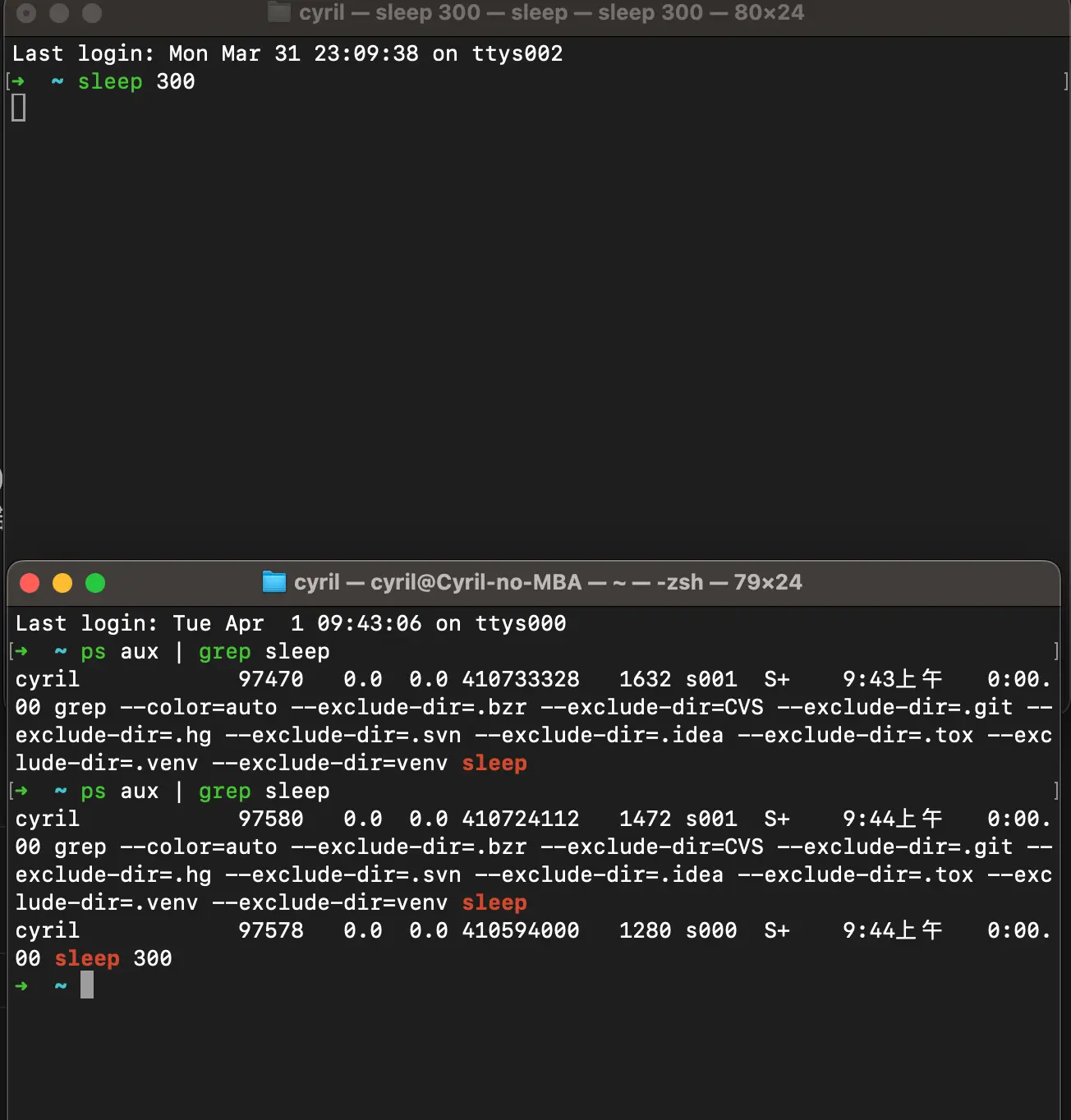The height and width of the screenshot is (1120, 1071).
Task: Click the blue folder icon in zsh title bar
Action: coord(273,581)
